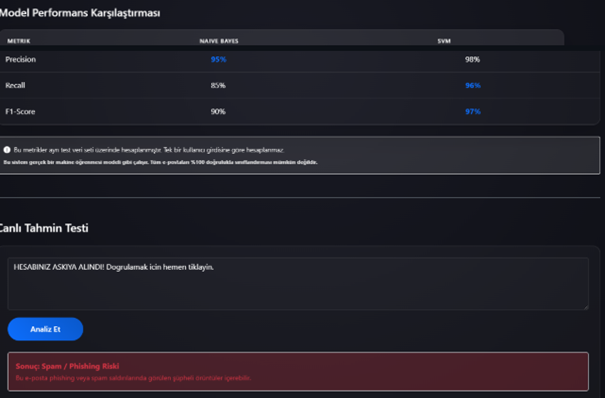The height and width of the screenshot is (398, 605).
Task: Click the Model Performans Karşılaştırması heading
Action: pyautogui.click(x=79, y=13)
